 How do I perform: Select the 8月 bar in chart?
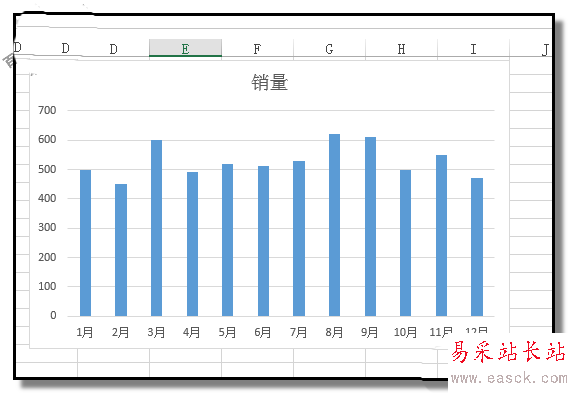pyautogui.click(x=334, y=225)
